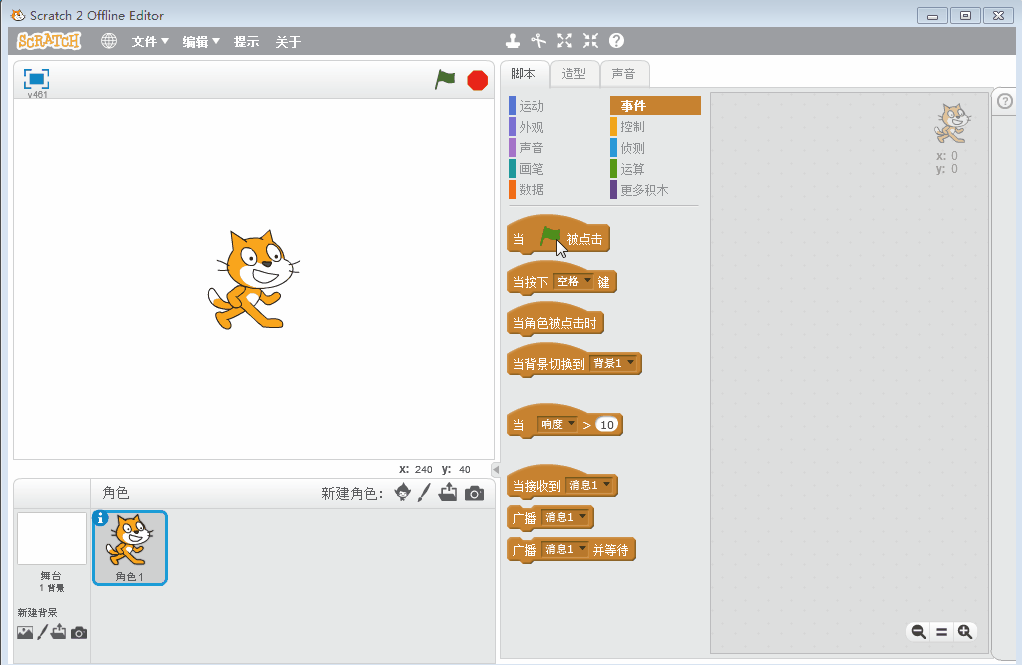Screen dimensions: 1022x665
Task: Select the shrink sprite tool
Action: point(589,41)
